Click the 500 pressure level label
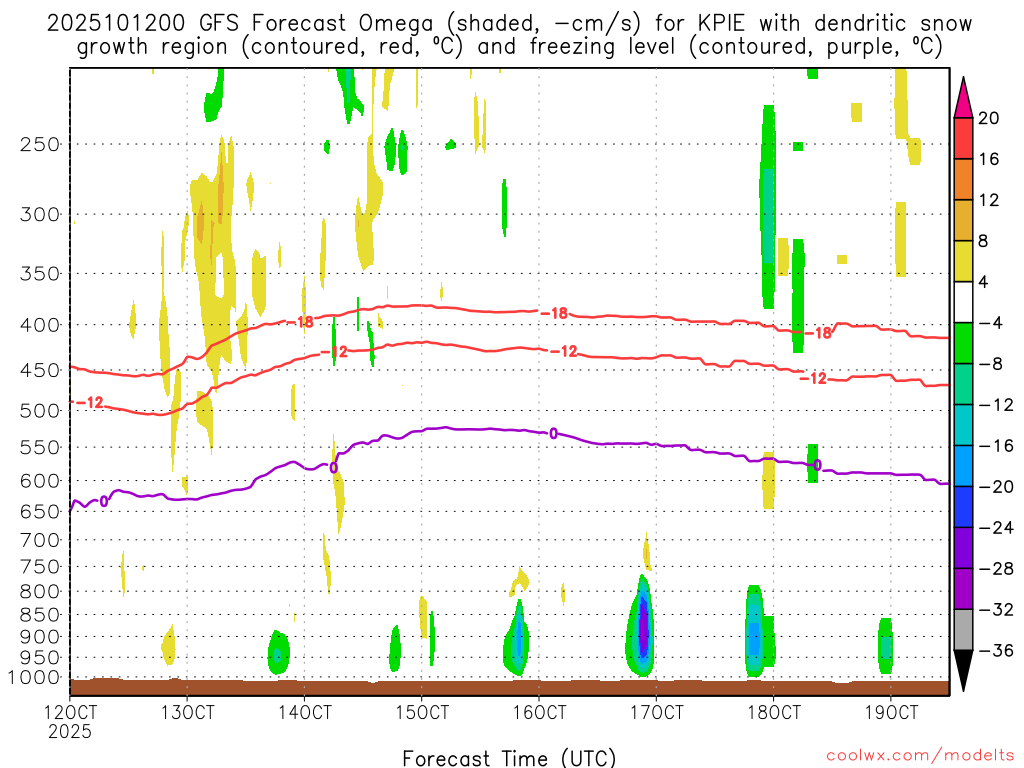 coord(40,411)
